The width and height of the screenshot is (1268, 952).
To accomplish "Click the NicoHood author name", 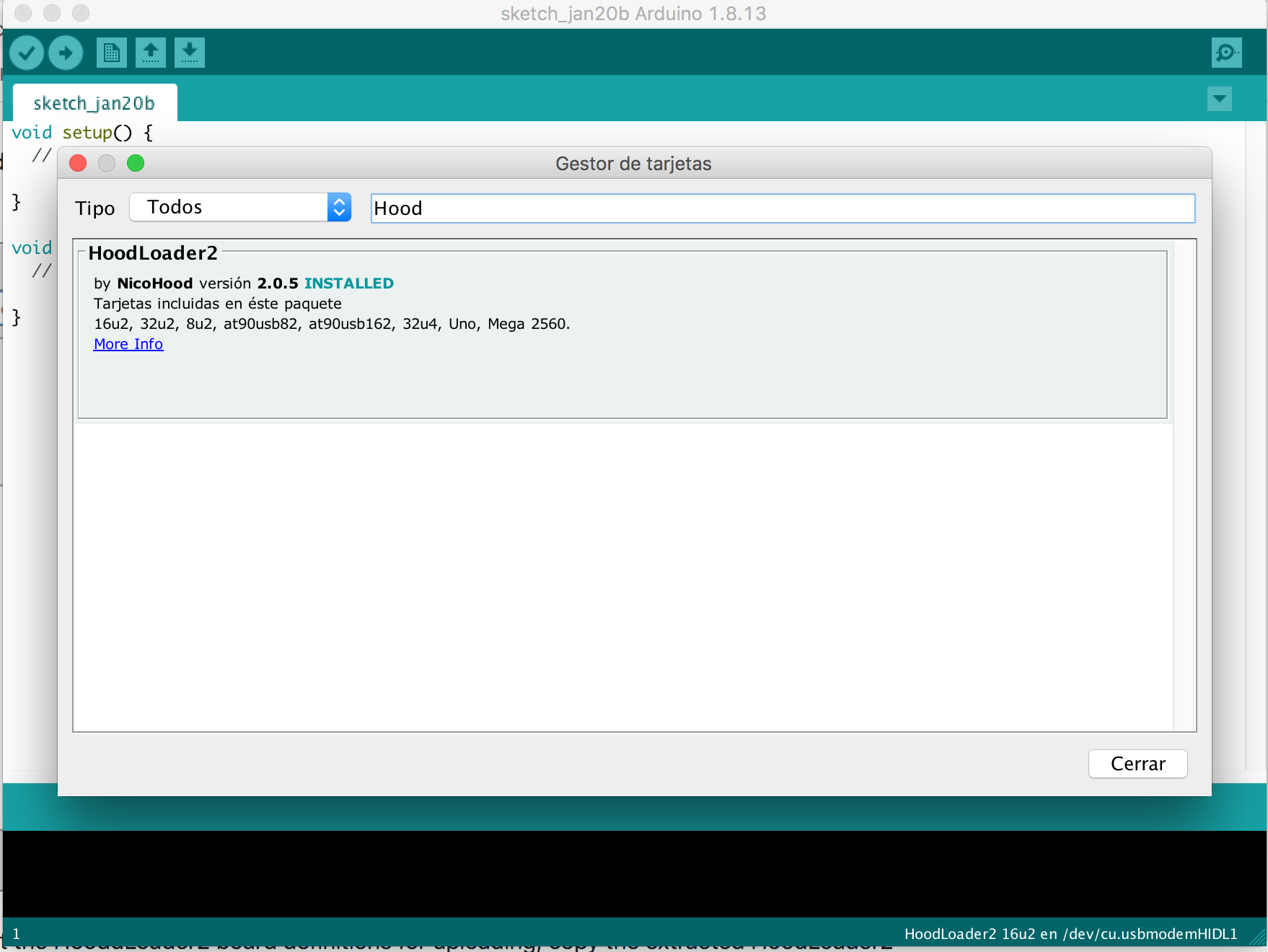I will tap(155, 283).
